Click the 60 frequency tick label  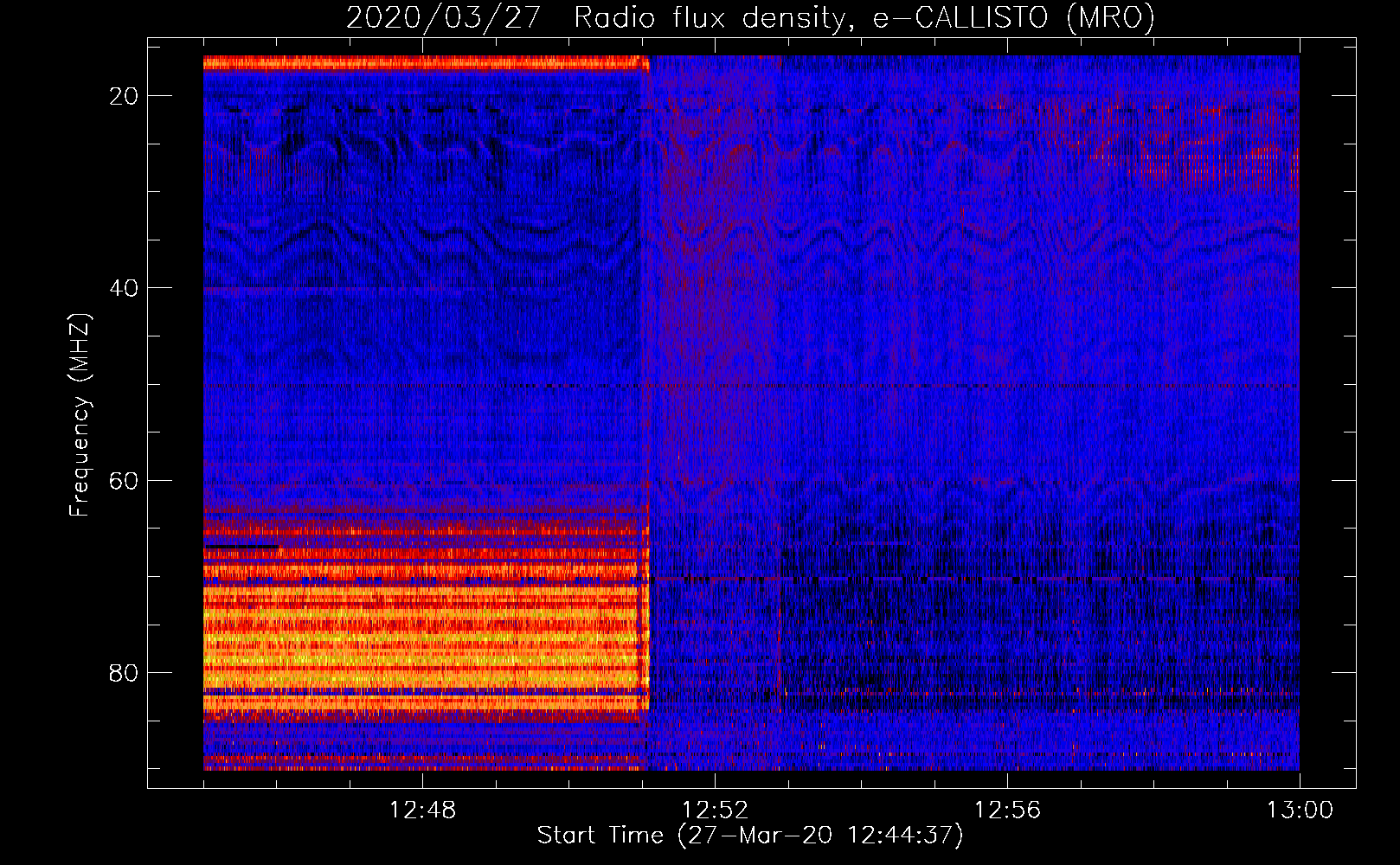[125, 480]
